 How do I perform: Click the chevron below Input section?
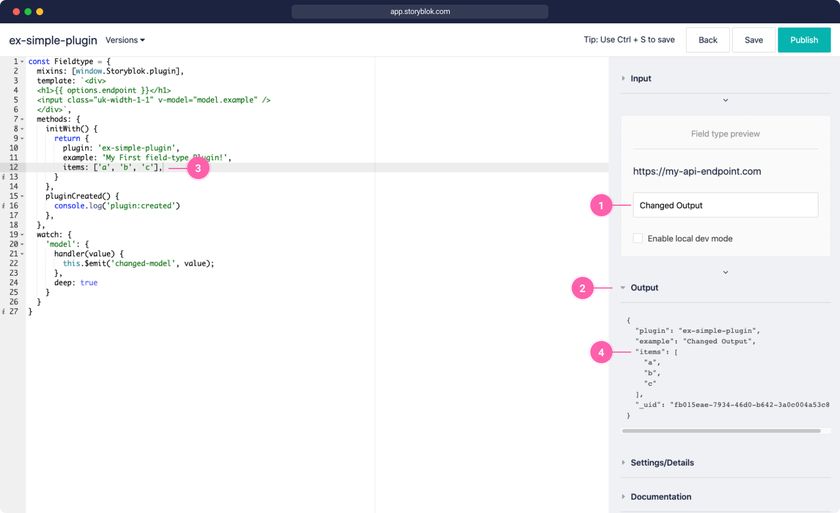coord(725,100)
